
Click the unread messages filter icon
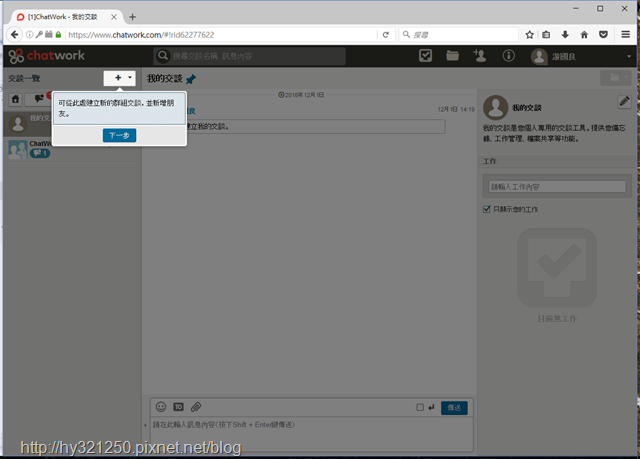point(39,99)
